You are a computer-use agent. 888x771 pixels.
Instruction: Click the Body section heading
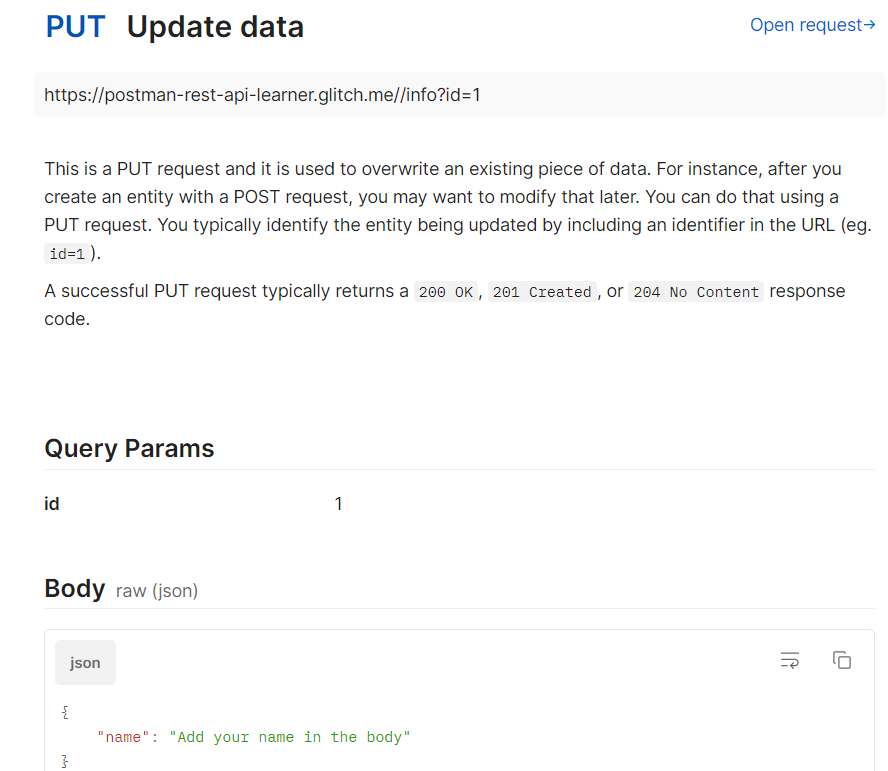pos(74,588)
